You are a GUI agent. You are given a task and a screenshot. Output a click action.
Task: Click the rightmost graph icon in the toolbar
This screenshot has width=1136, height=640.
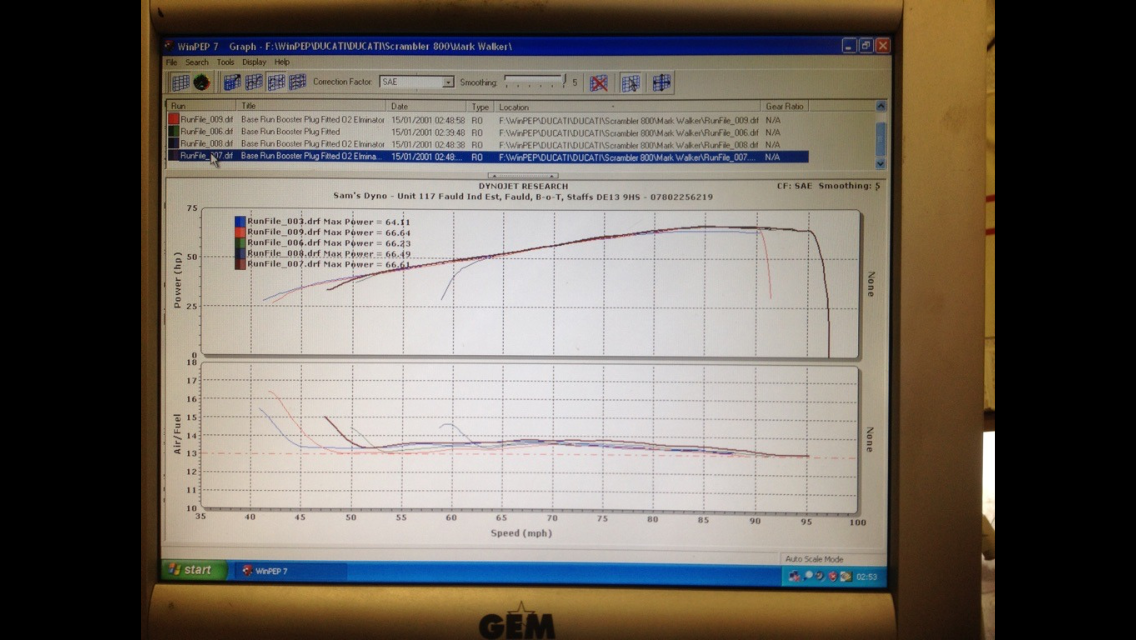point(662,83)
